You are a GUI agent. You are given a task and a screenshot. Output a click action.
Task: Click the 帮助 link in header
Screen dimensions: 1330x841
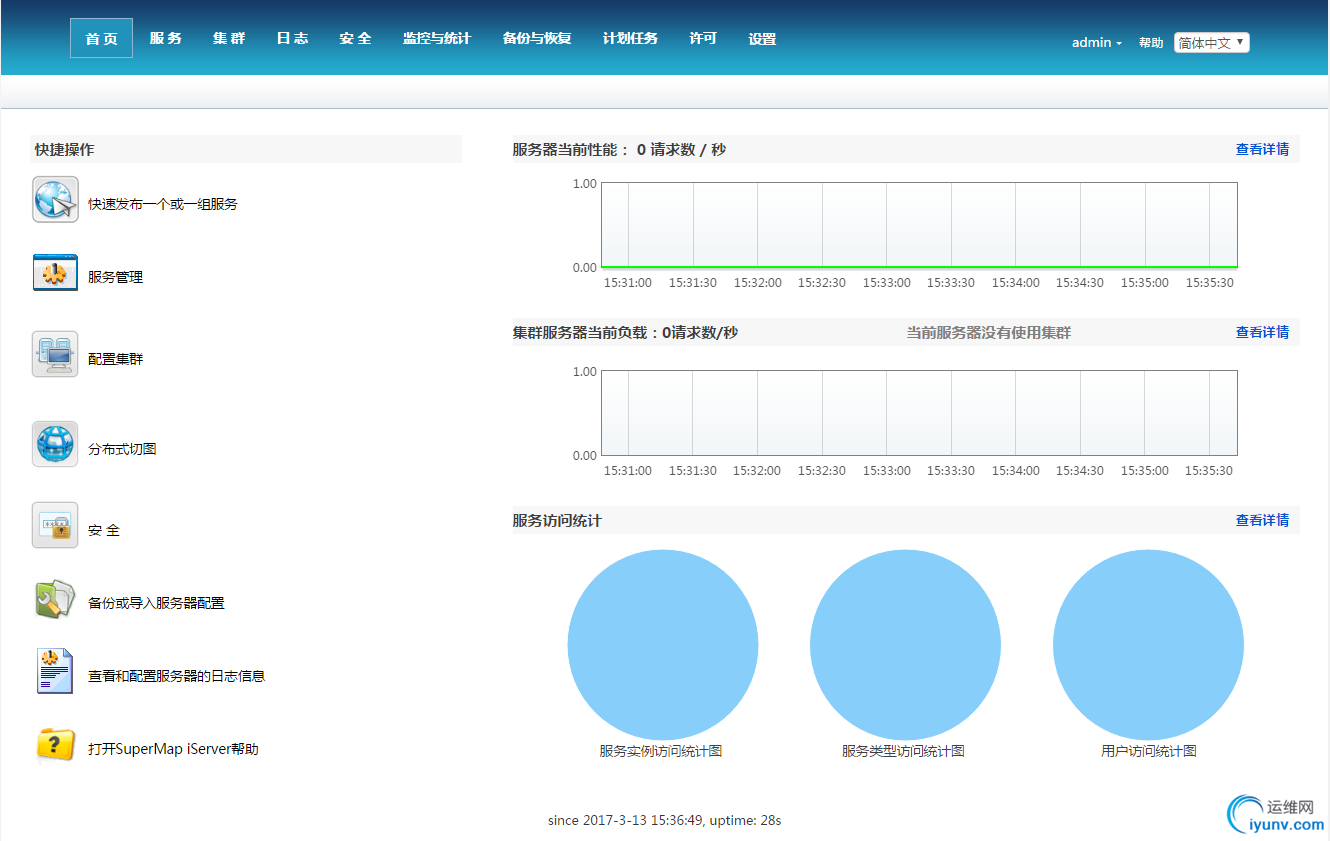click(x=1151, y=43)
